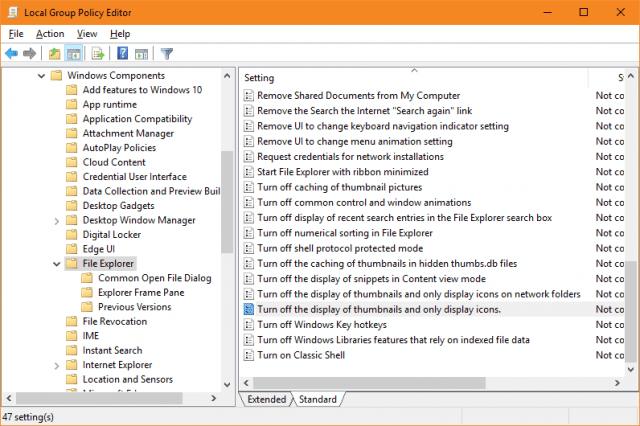The width and height of the screenshot is (640, 426).
Task: Open Help via the blue question-mark icon
Action: tap(122, 53)
